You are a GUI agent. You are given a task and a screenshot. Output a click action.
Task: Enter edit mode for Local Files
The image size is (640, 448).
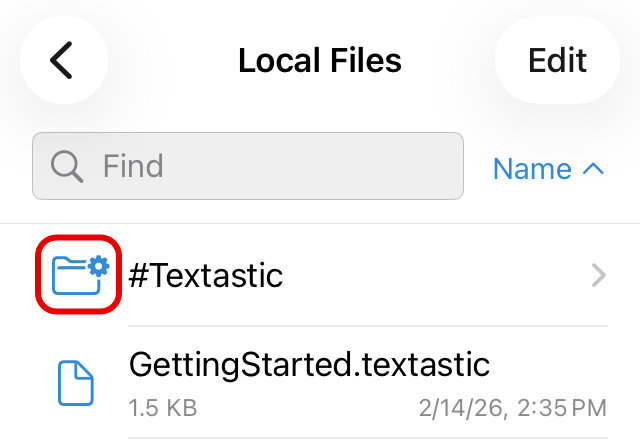click(x=557, y=60)
